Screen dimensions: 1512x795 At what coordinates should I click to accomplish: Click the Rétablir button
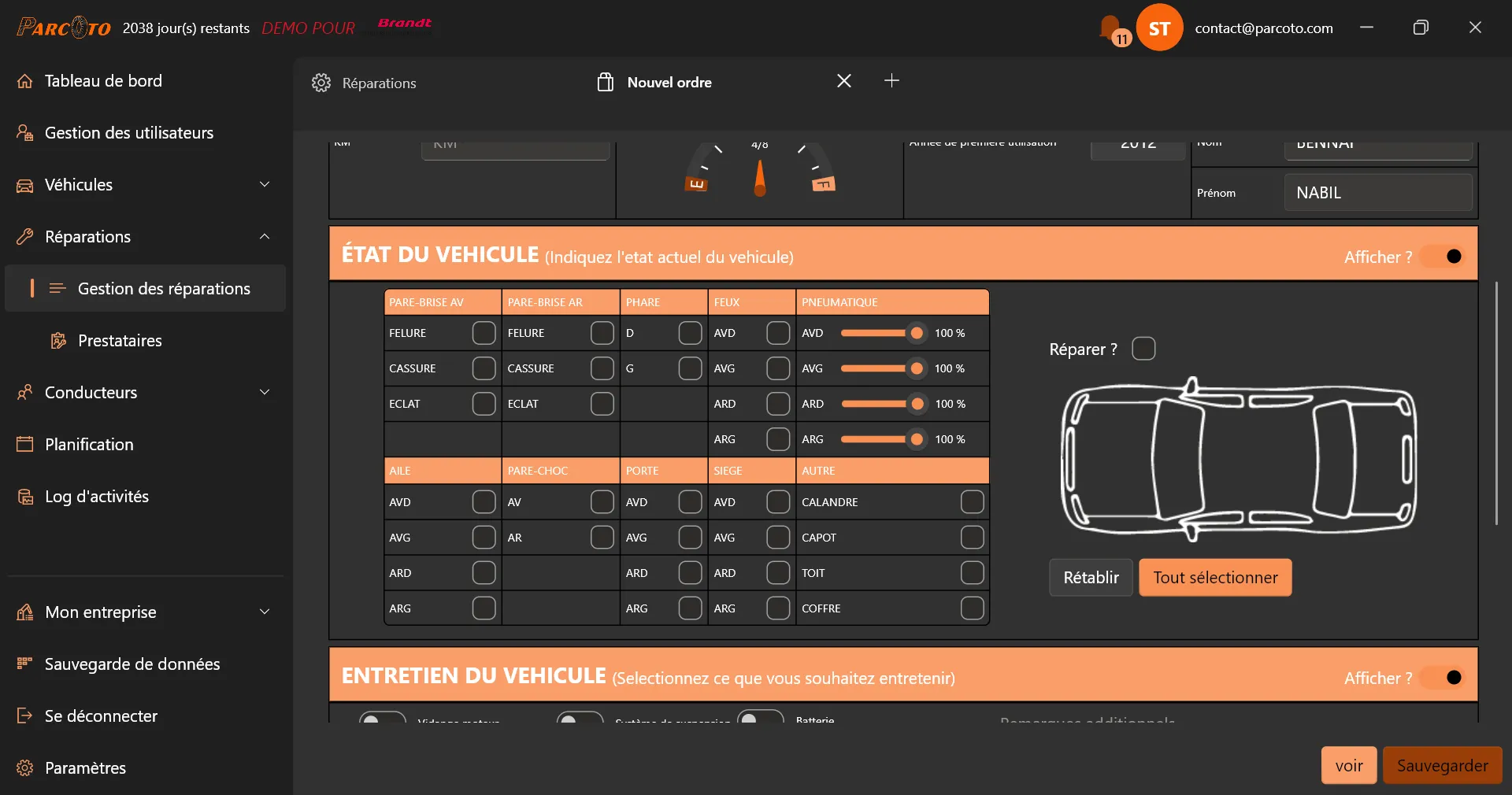click(x=1091, y=578)
